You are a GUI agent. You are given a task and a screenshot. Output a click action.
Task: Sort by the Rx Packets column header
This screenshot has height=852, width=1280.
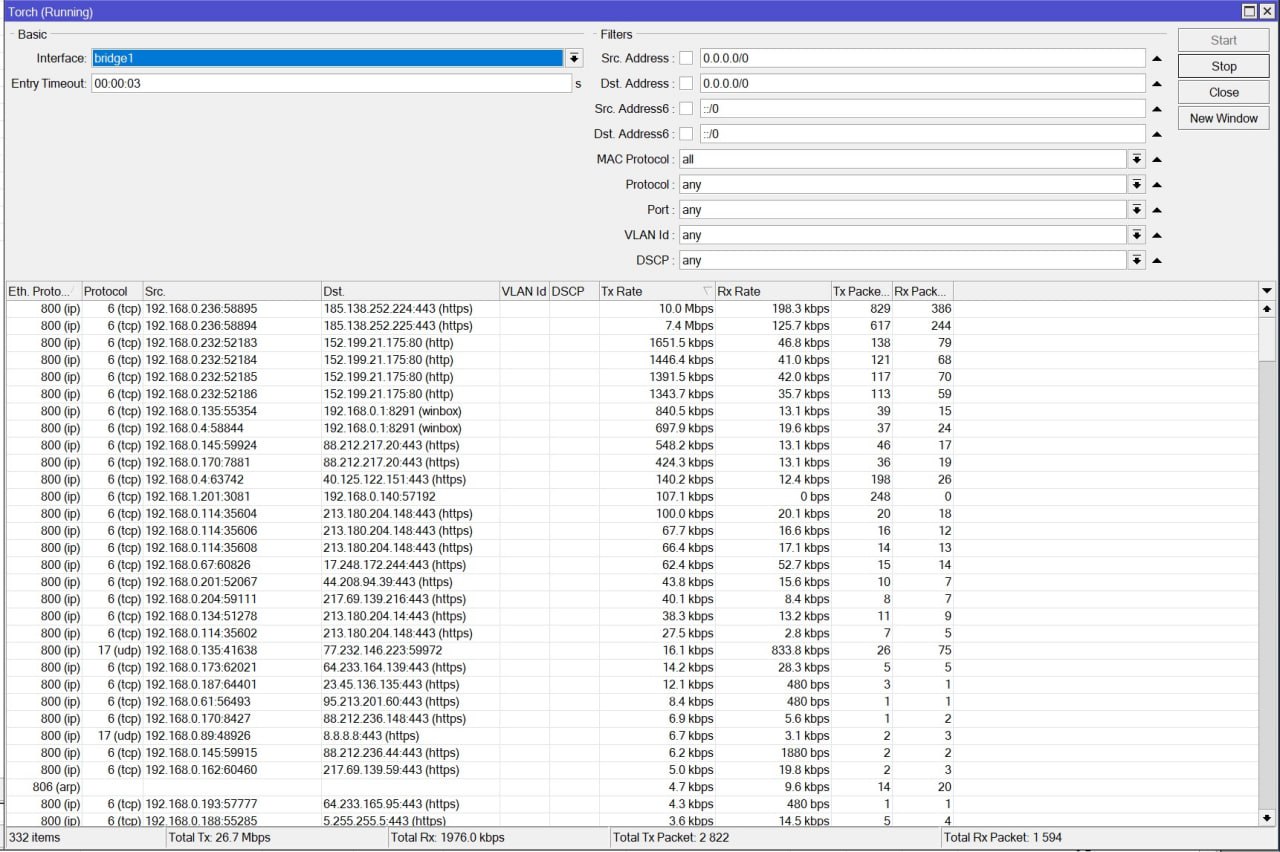click(x=922, y=291)
